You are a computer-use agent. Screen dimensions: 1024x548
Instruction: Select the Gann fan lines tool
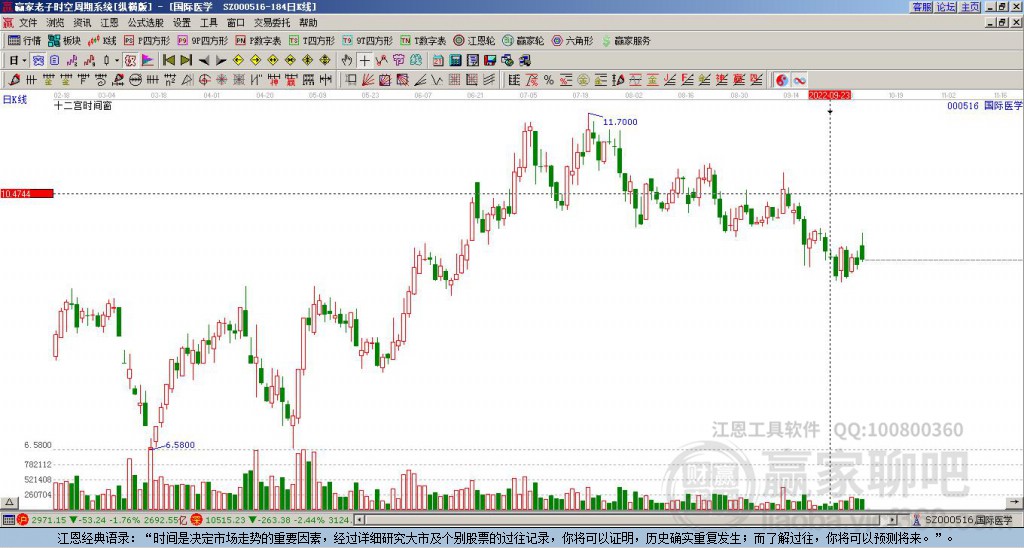[368, 80]
